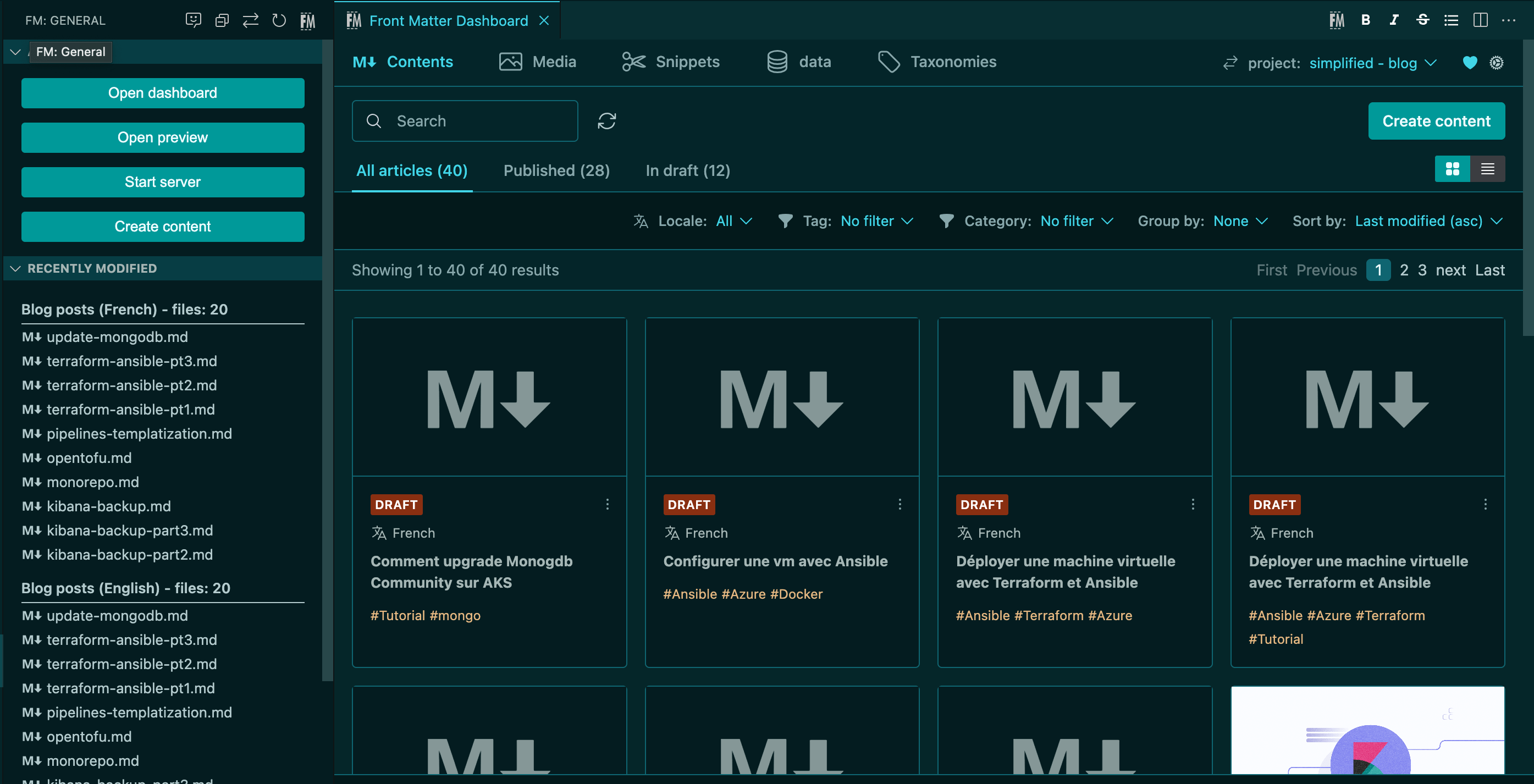The image size is (1534, 784).
Task: Open options menu on Configurer une vm card
Action: pos(899,504)
